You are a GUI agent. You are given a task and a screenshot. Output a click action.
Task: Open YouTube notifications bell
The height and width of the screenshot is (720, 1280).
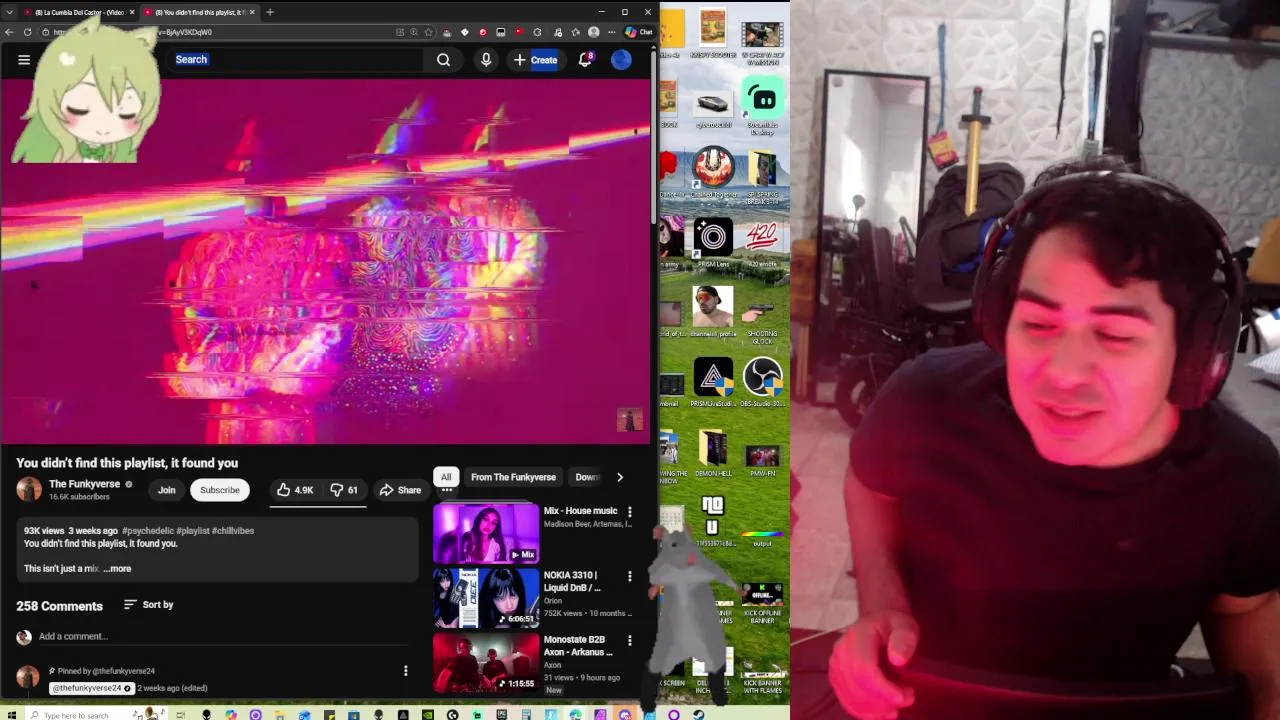(585, 60)
